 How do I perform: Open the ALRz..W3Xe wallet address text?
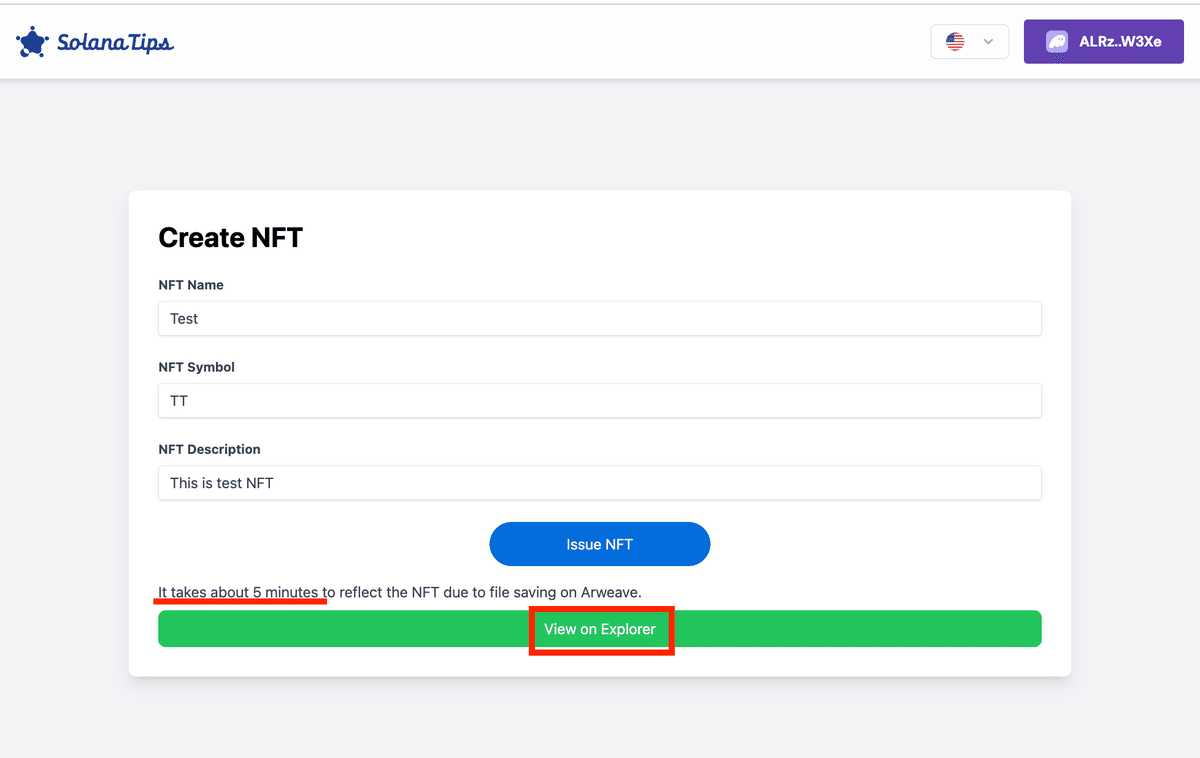click(x=1120, y=42)
